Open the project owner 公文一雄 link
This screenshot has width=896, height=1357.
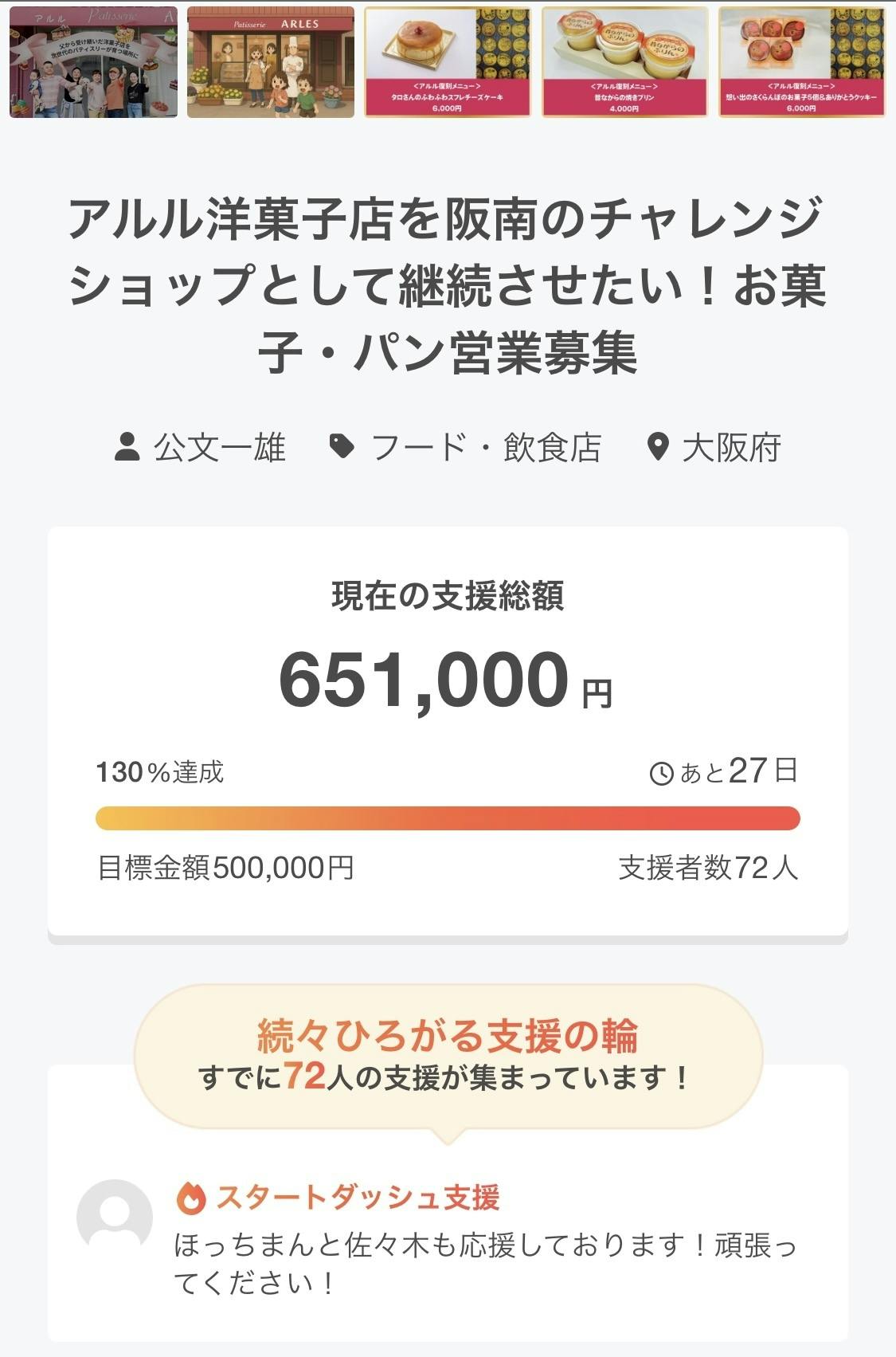[219, 448]
